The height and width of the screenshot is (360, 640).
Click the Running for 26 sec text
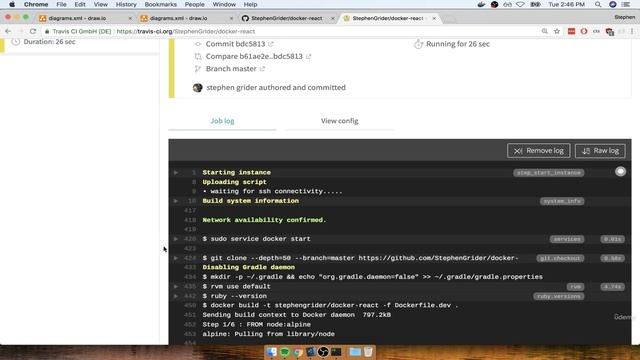pyautogui.click(x=458, y=44)
